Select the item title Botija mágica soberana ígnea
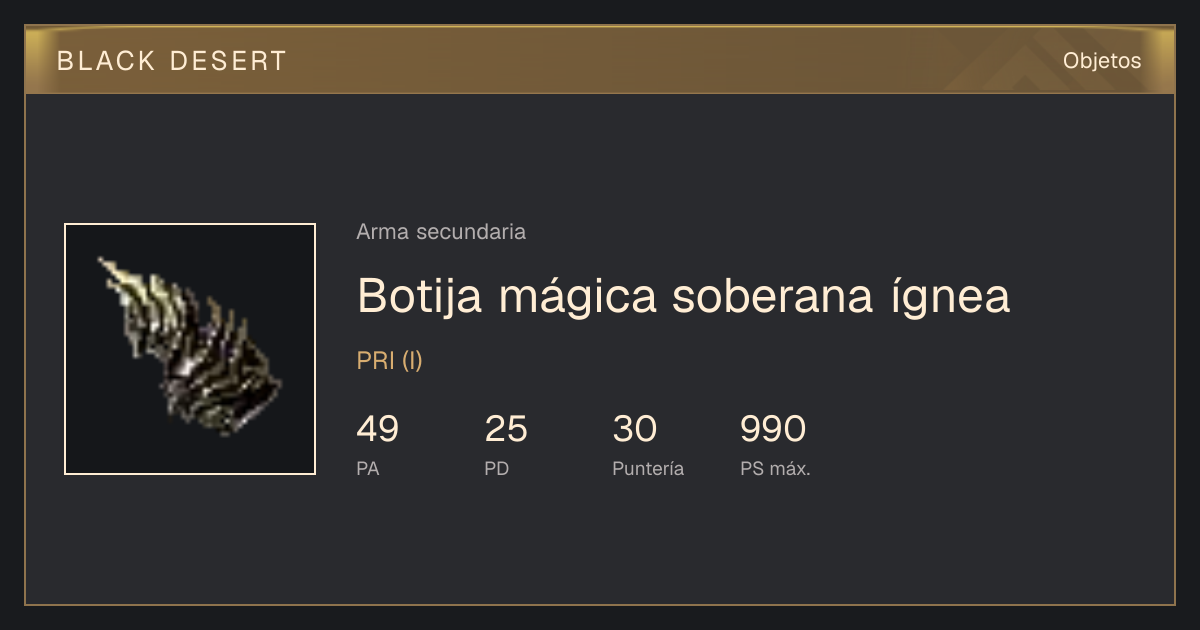This screenshot has height=630, width=1200. click(683, 297)
